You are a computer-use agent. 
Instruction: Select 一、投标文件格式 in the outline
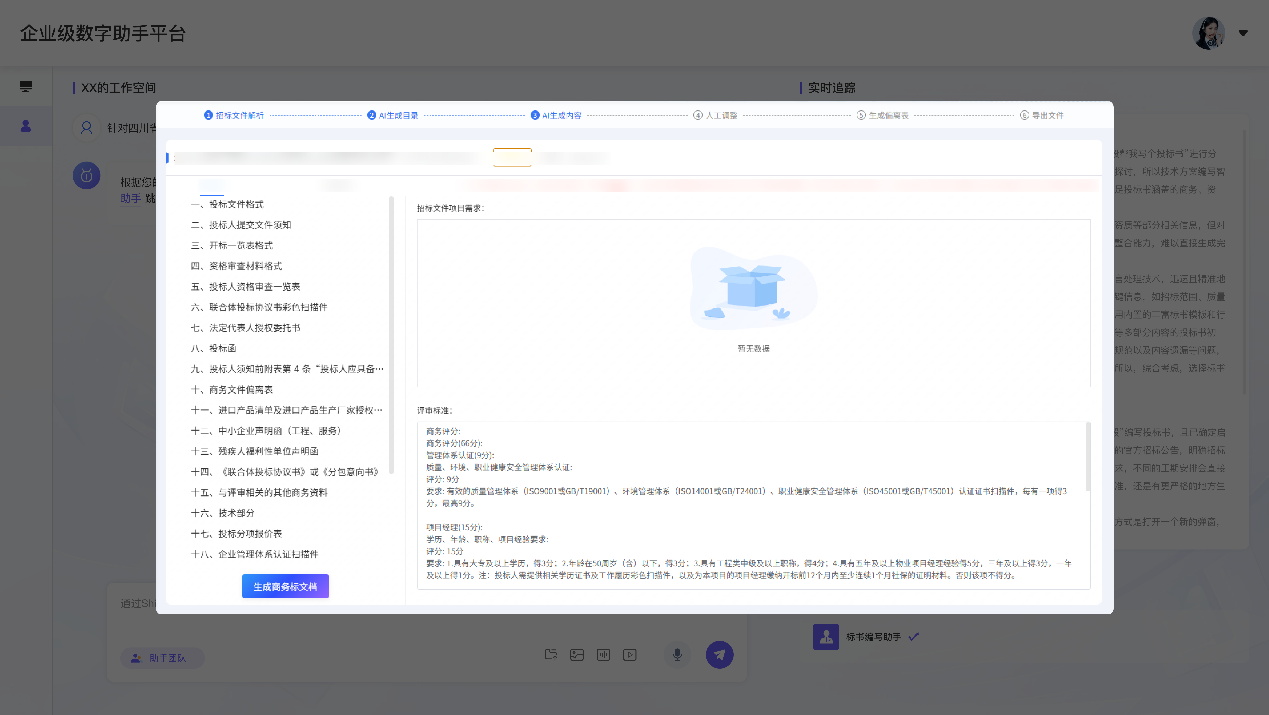(x=227, y=204)
